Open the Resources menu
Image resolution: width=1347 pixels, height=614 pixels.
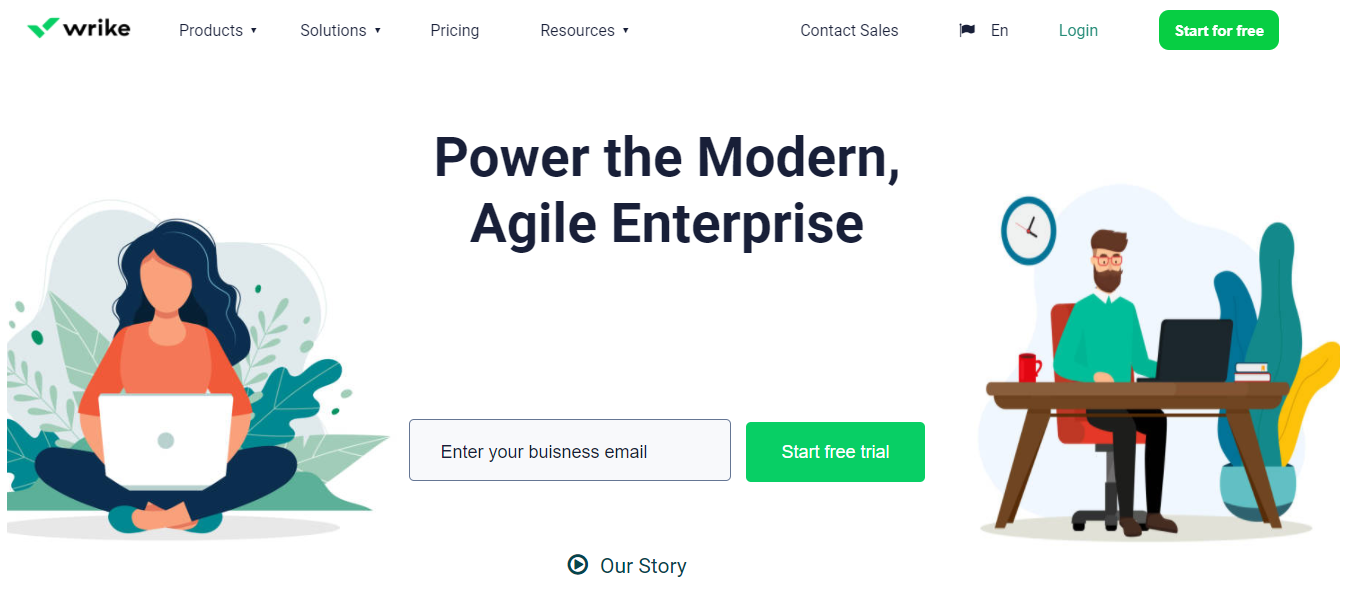(577, 30)
